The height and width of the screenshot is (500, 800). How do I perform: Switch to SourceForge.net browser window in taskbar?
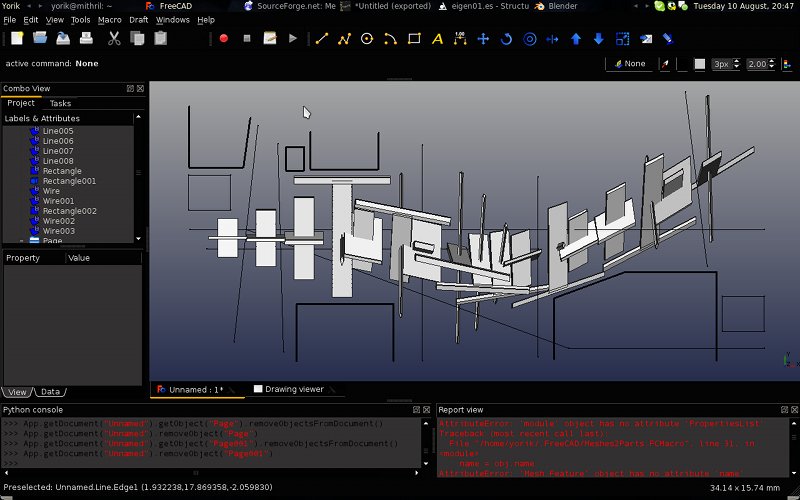[290, 6]
